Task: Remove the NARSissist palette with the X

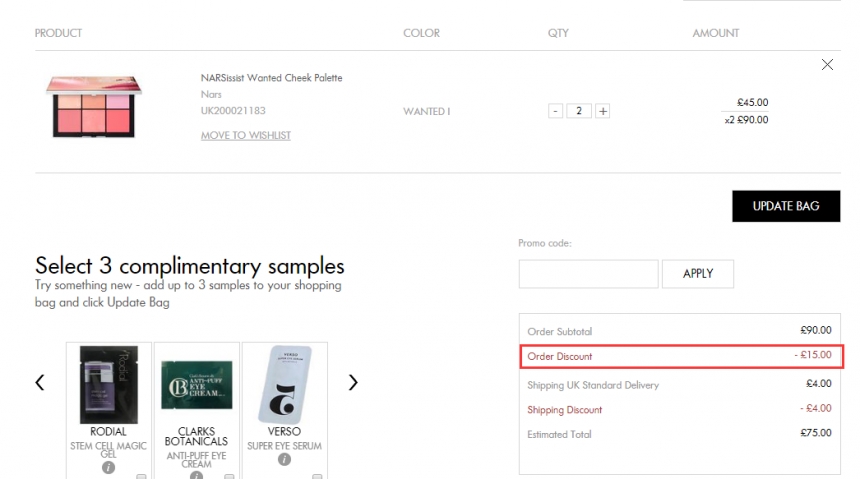Action: coord(827,65)
